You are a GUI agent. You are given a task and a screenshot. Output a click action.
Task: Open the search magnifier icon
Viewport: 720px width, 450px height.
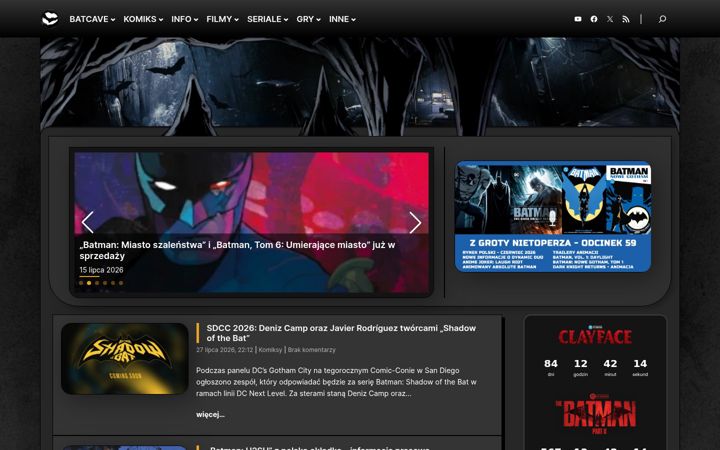[x=662, y=19]
